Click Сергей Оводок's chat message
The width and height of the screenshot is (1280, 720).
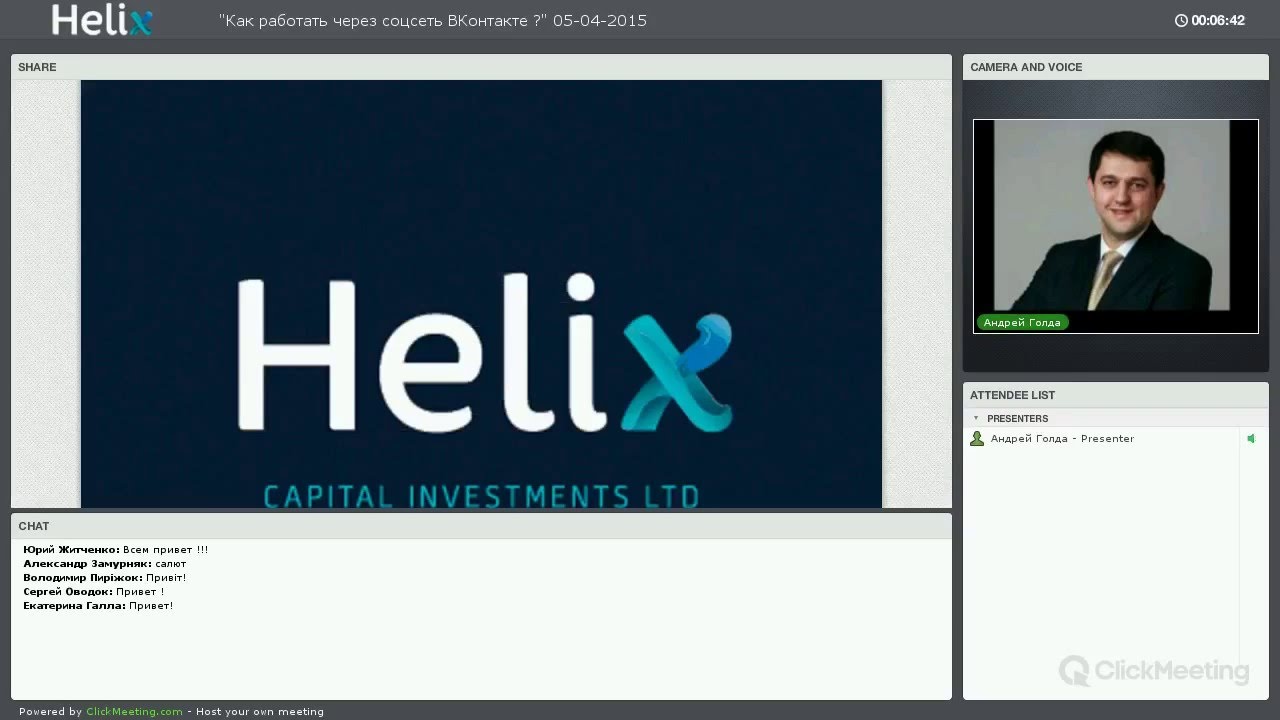click(x=94, y=591)
